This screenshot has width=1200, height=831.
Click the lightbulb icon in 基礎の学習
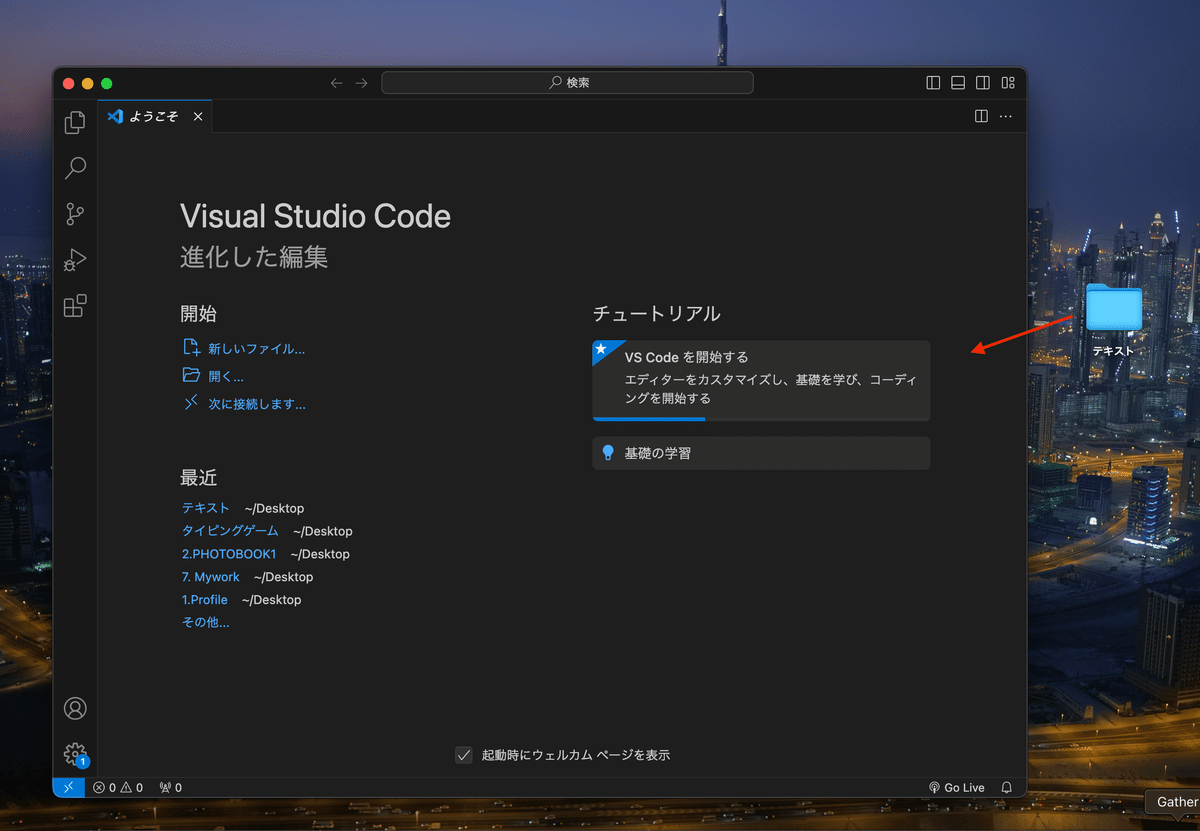click(607, 453)
